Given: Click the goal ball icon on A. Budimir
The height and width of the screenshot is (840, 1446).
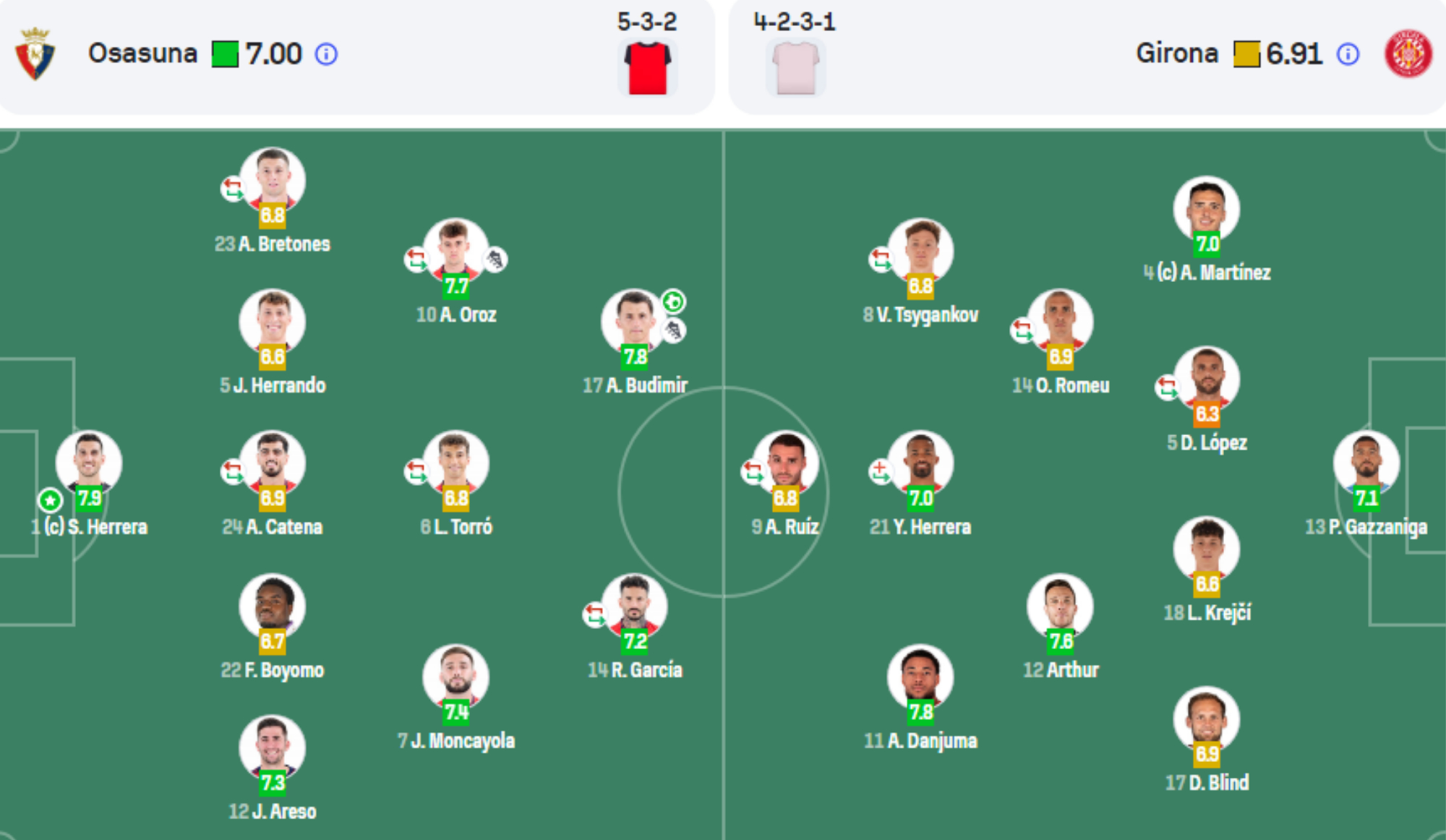Looking at the screenshot, I should click(x=674, y=301).
